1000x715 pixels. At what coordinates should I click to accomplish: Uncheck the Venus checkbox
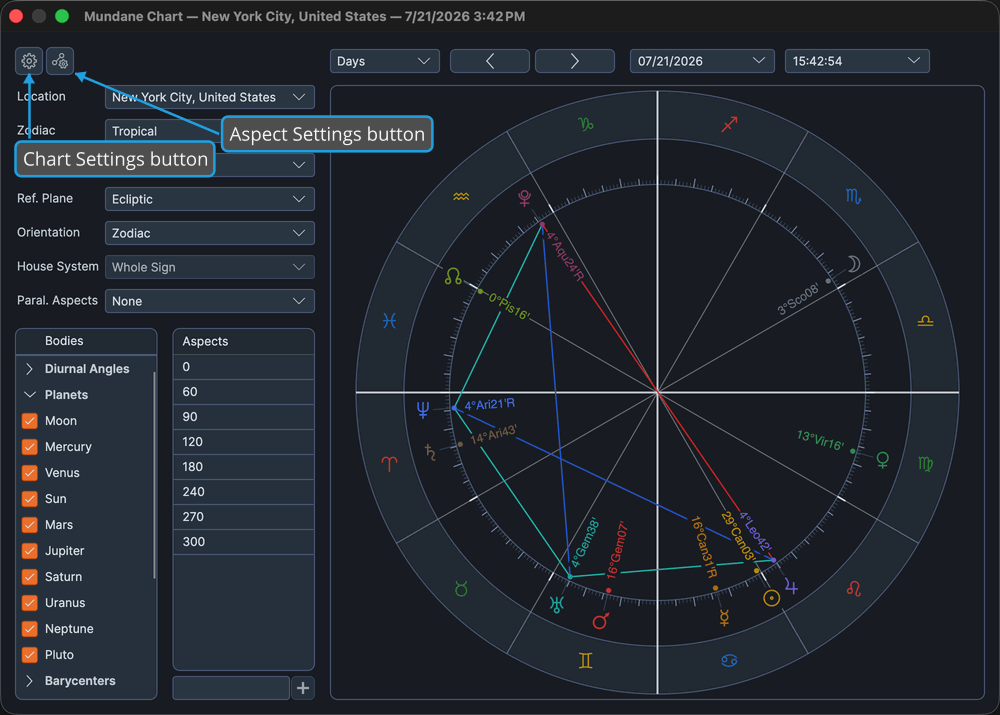pyautogui.click(x=29, y=473)
